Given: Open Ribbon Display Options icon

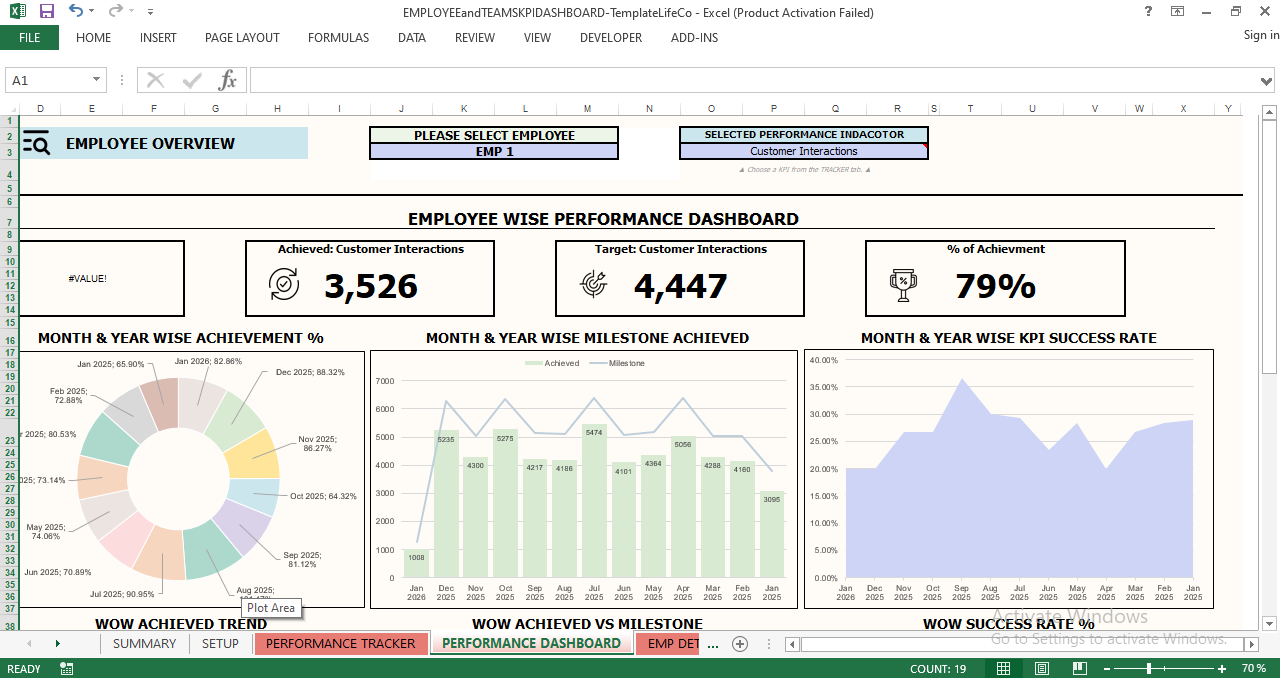Looking at the screenshot, I should [x=1177, y=11].
